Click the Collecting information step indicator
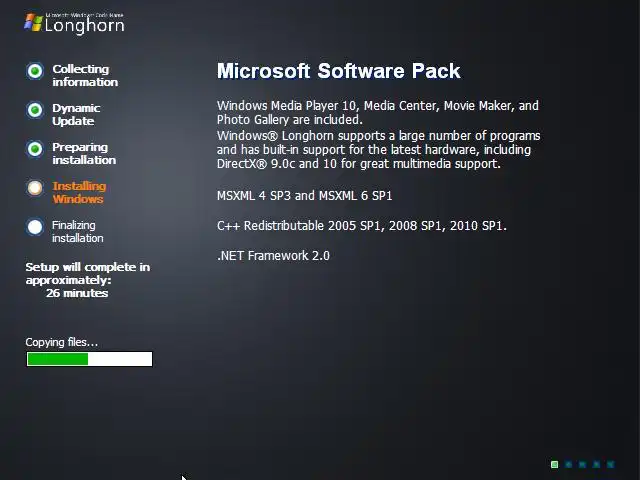 pyautogui.click(x=35, y=71)
